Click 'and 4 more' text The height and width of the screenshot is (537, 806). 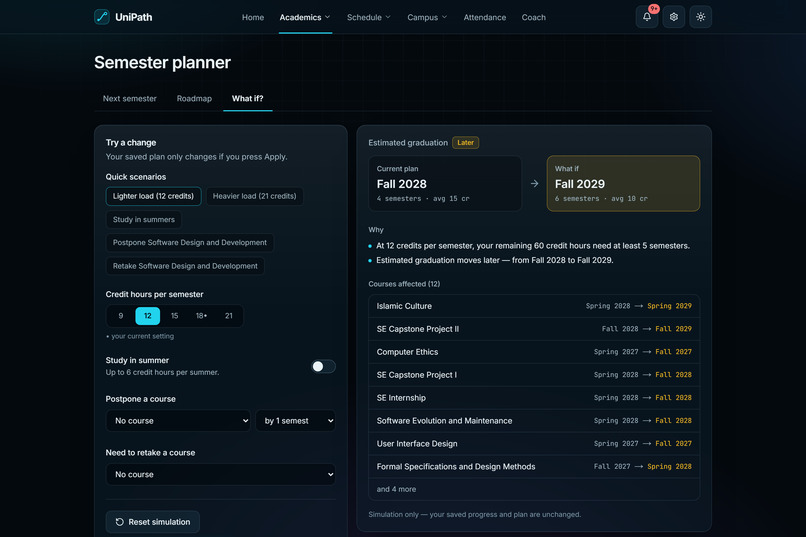(396, 489)
